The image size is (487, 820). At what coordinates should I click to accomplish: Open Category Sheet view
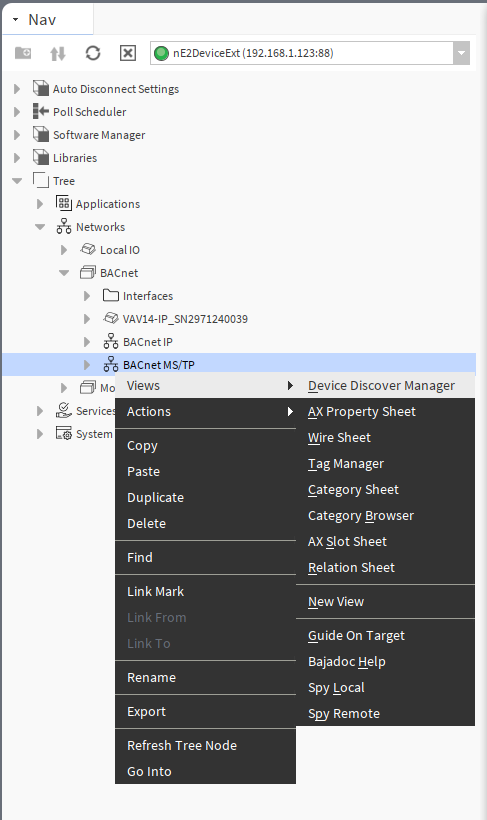point(386,489)
